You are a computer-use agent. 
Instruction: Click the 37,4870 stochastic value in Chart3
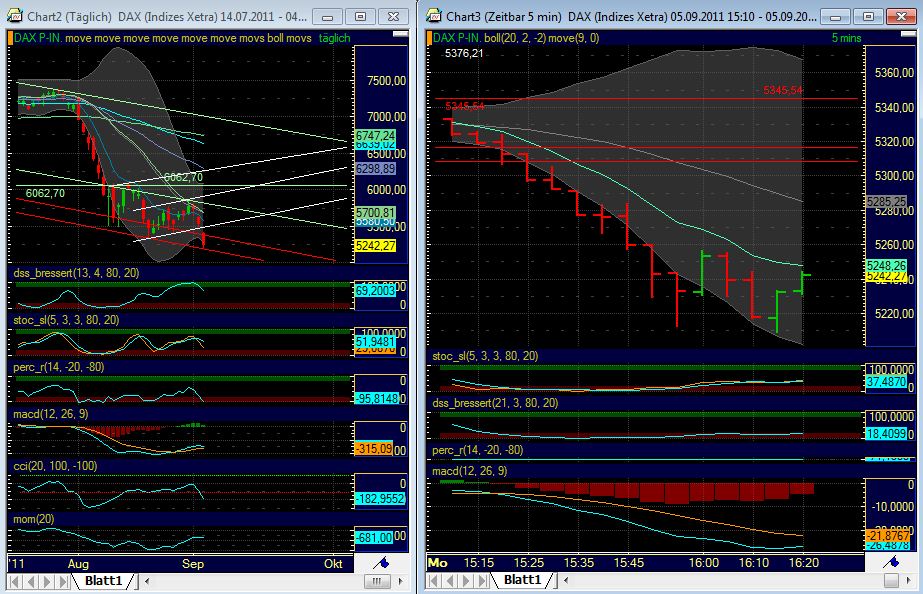click(887, 382)
